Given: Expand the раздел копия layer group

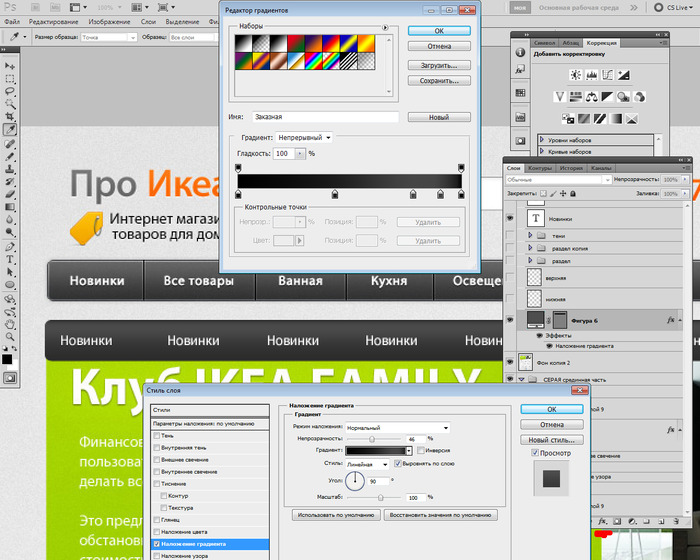Looking at the screenshot, I should pyautogui.click(x=530, y=247).
